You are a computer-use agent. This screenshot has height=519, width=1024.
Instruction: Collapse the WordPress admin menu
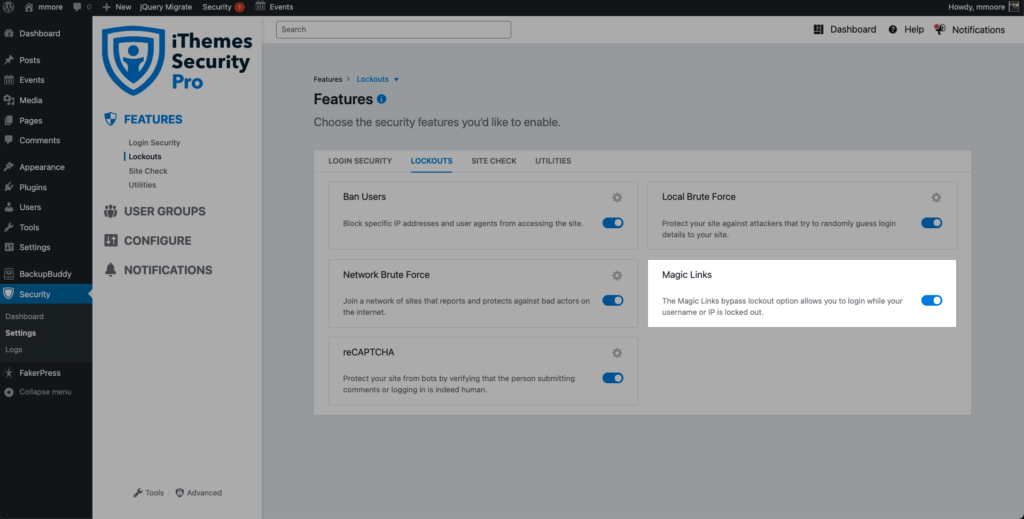point(38,392)
